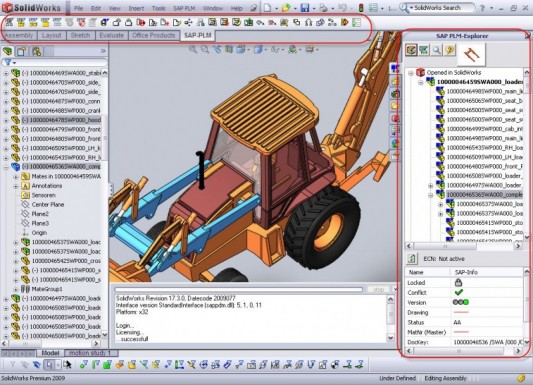Click the Zoom to Fit view icon
Screen dimensions: 533x385
point(193,50)
